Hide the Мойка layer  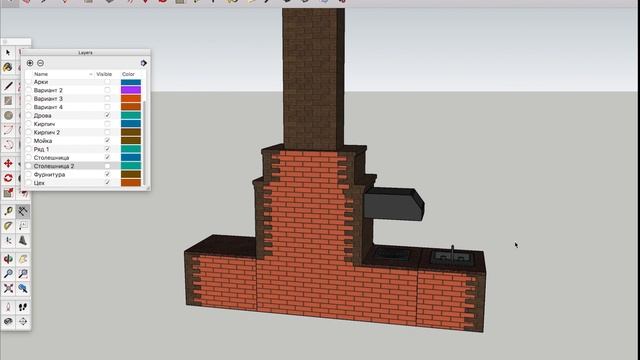coord(107,141)
